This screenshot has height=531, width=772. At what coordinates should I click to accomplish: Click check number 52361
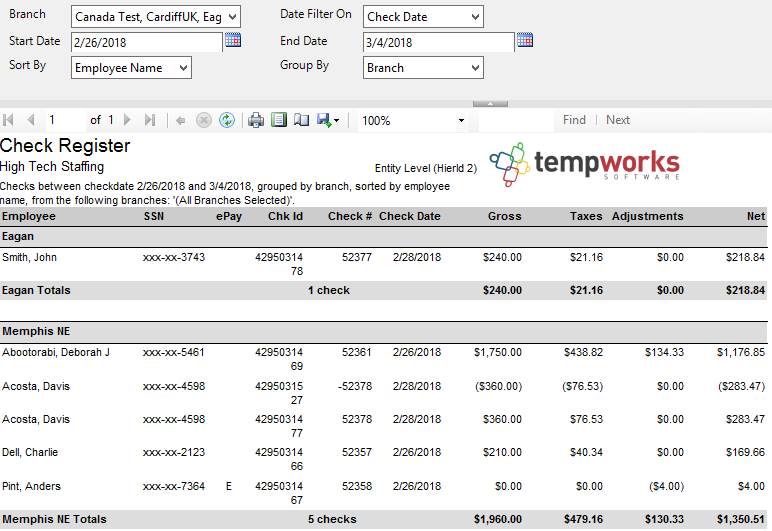(x=357, y=352)
